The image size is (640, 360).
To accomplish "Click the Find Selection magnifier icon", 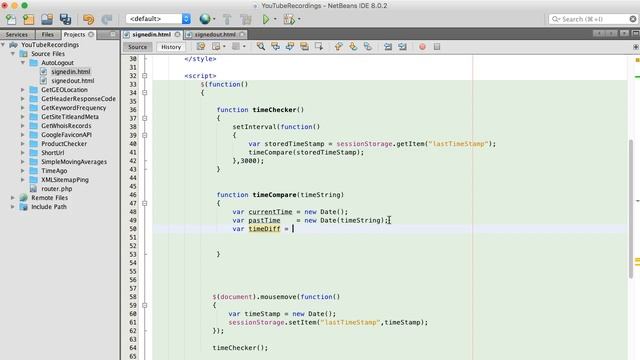I will tap(261, 47).
